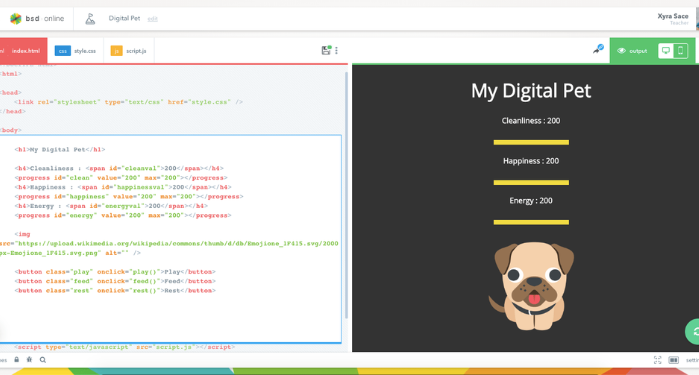Click the h4 Cleanliness code line
The image size is (699, 375).
click(x=119, y=168)
